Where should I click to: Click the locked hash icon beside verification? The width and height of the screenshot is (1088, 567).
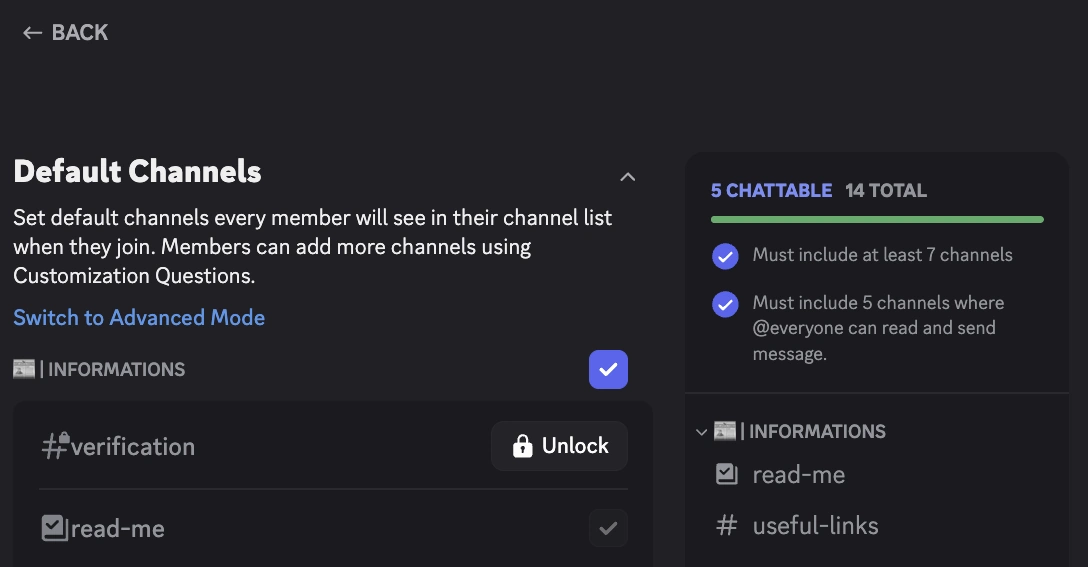[55, 446]
